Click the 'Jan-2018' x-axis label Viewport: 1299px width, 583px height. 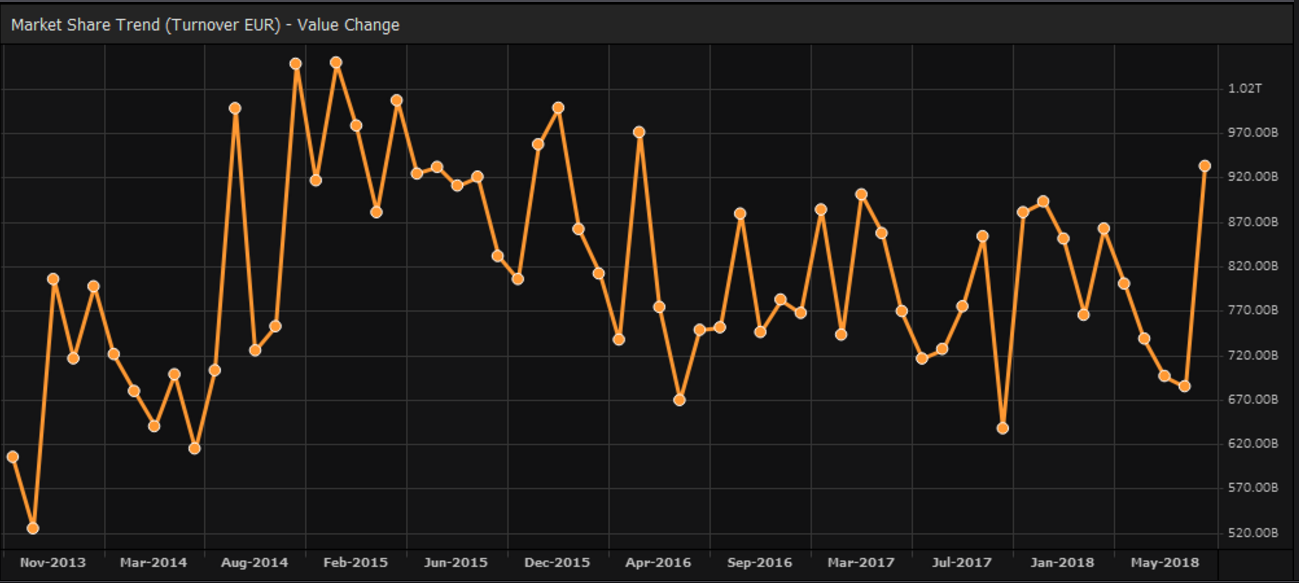pos(1062,563)
